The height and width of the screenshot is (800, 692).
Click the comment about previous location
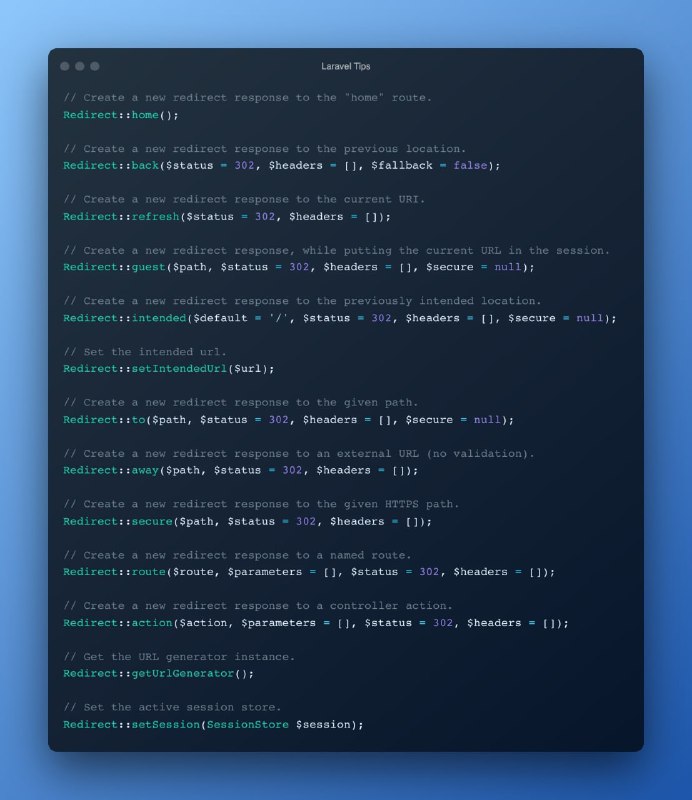(x=264, y=148)
